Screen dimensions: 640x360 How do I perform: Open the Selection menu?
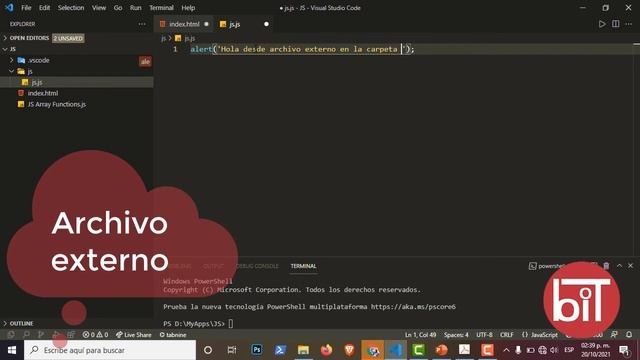click(x=71, y=8)
